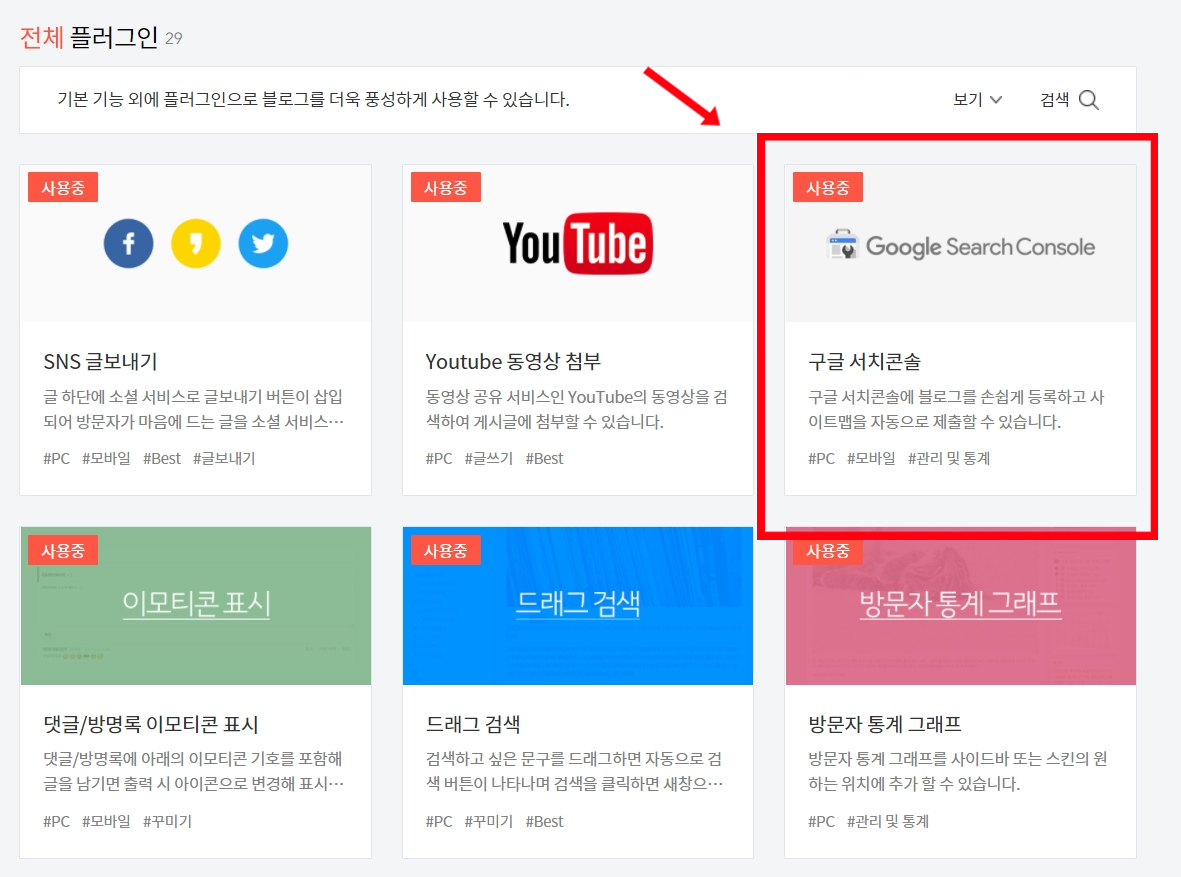Click the yellow KakaoStory icon
Image resolution: width=1181 pixels, height=877 pixels.
point(196,243)
